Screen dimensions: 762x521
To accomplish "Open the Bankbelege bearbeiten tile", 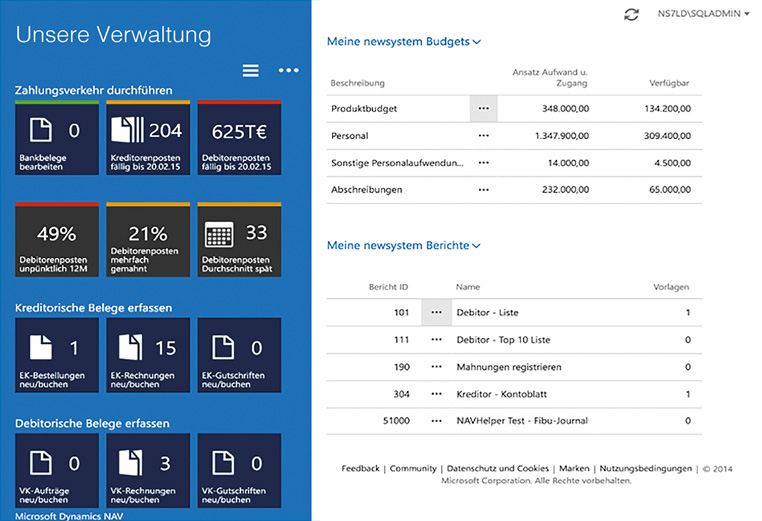I will tap(57, 138).
